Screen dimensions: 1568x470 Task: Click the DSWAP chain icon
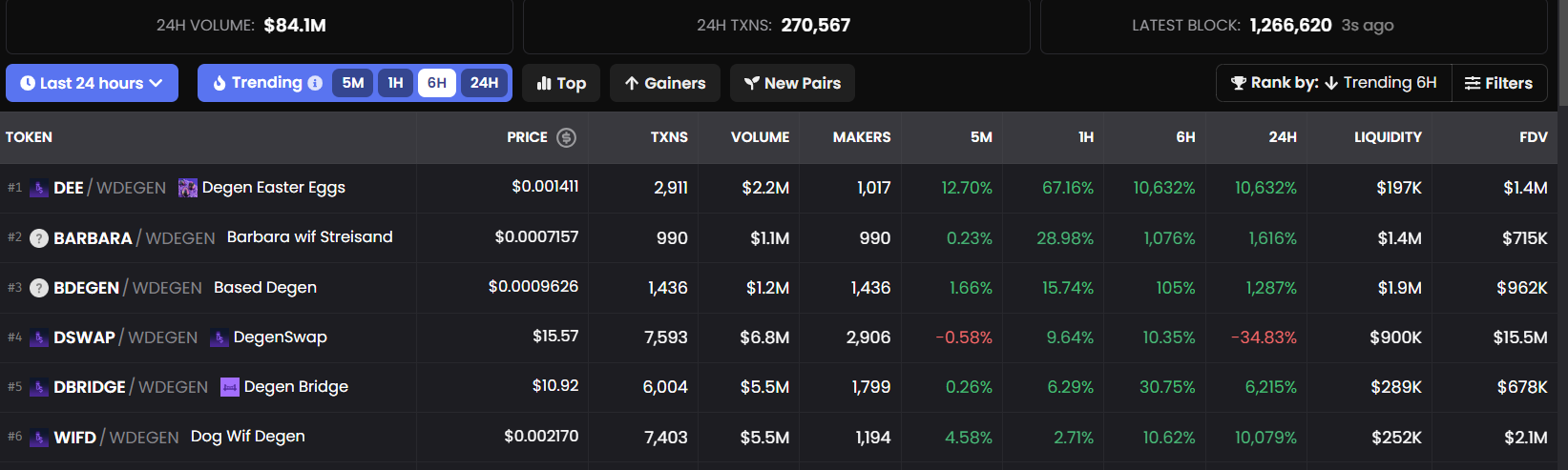click(39, 337)
